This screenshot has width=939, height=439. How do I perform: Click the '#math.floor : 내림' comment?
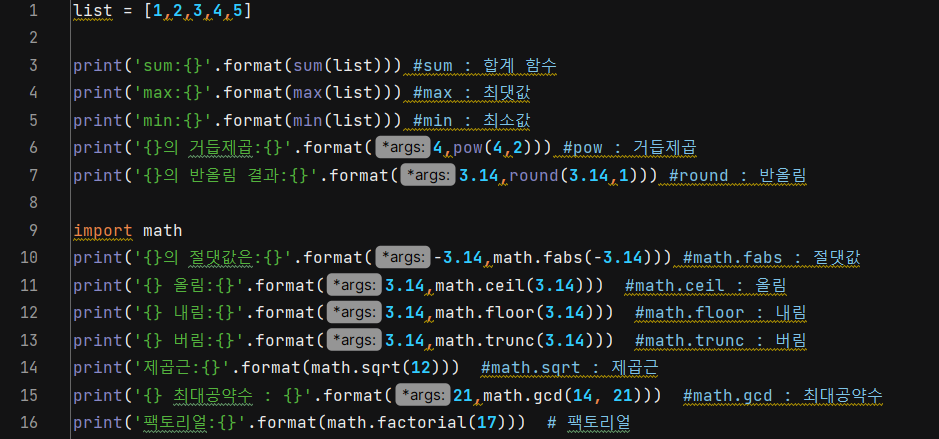tap(720, 313)
